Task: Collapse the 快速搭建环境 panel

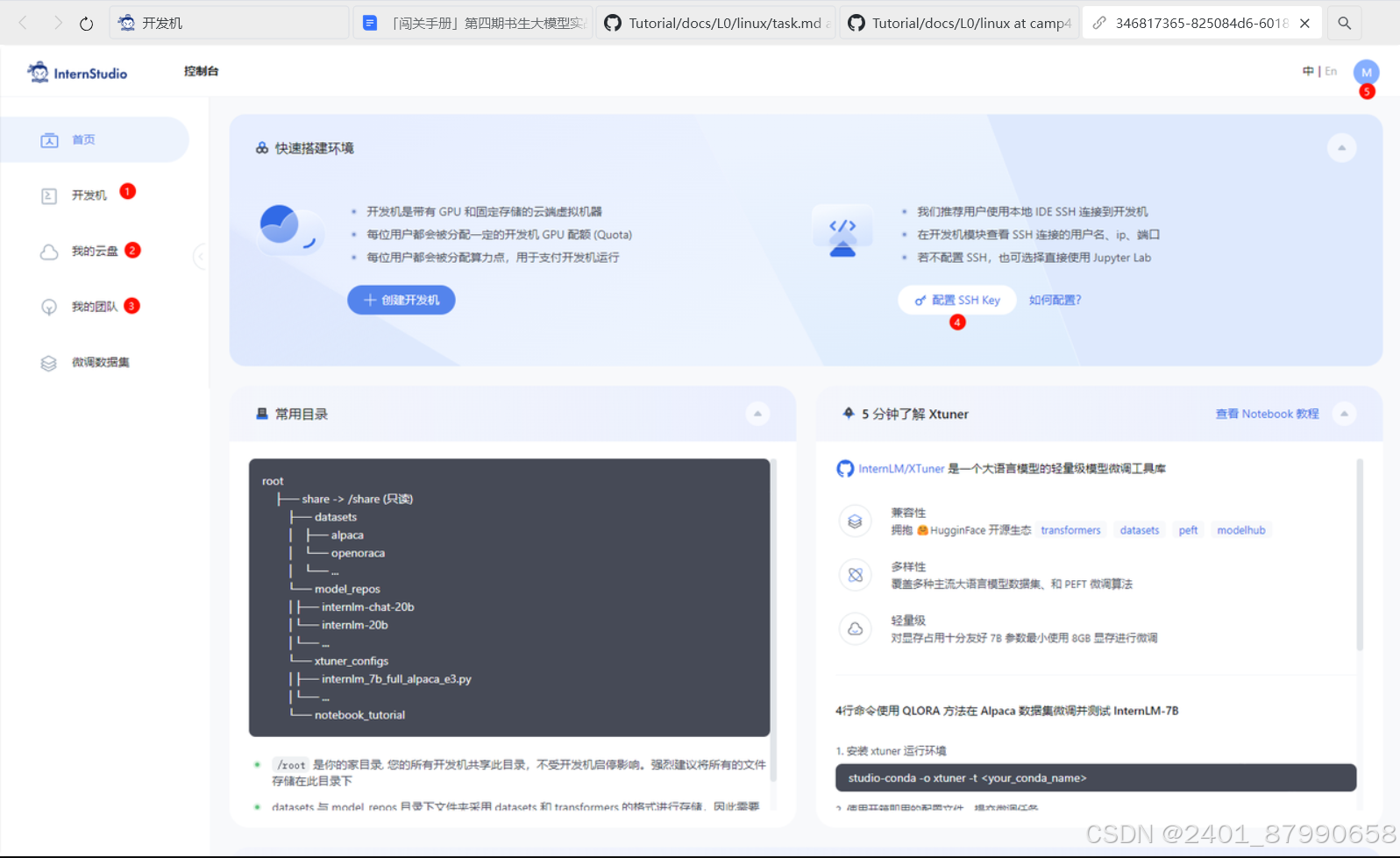Action: point(1341,147)
